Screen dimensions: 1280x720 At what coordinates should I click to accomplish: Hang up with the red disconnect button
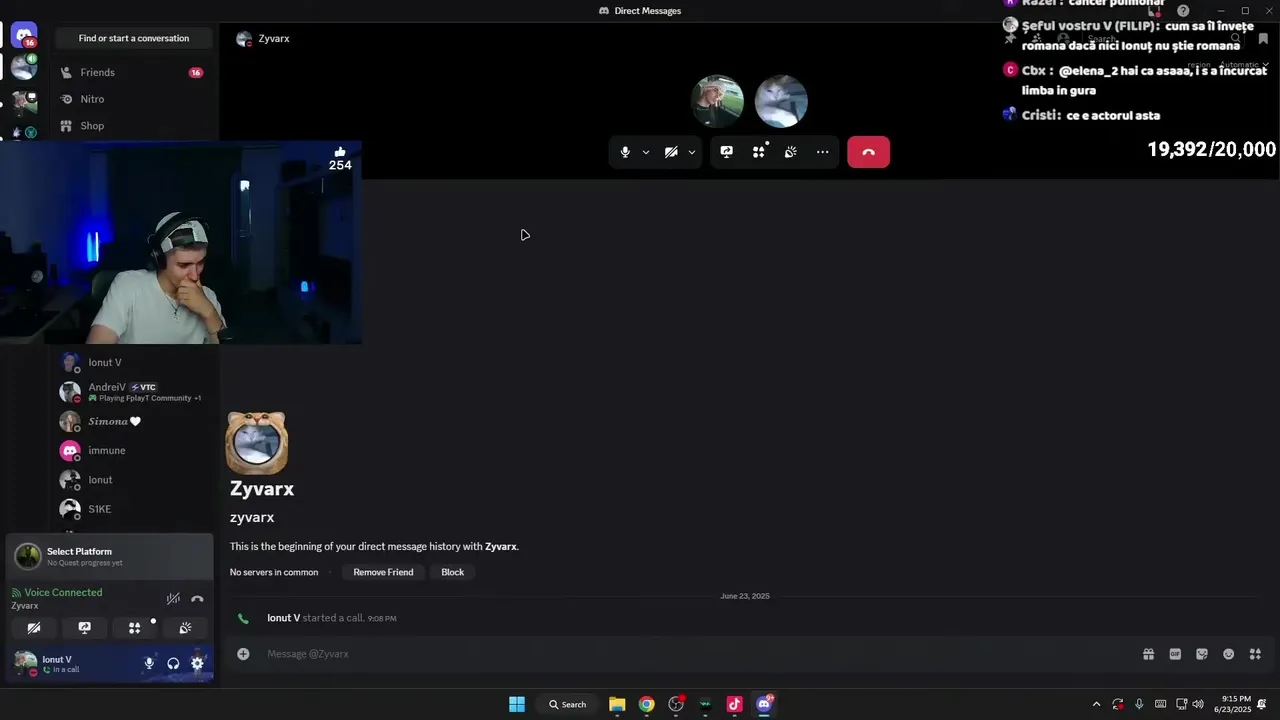coord(868,152)
